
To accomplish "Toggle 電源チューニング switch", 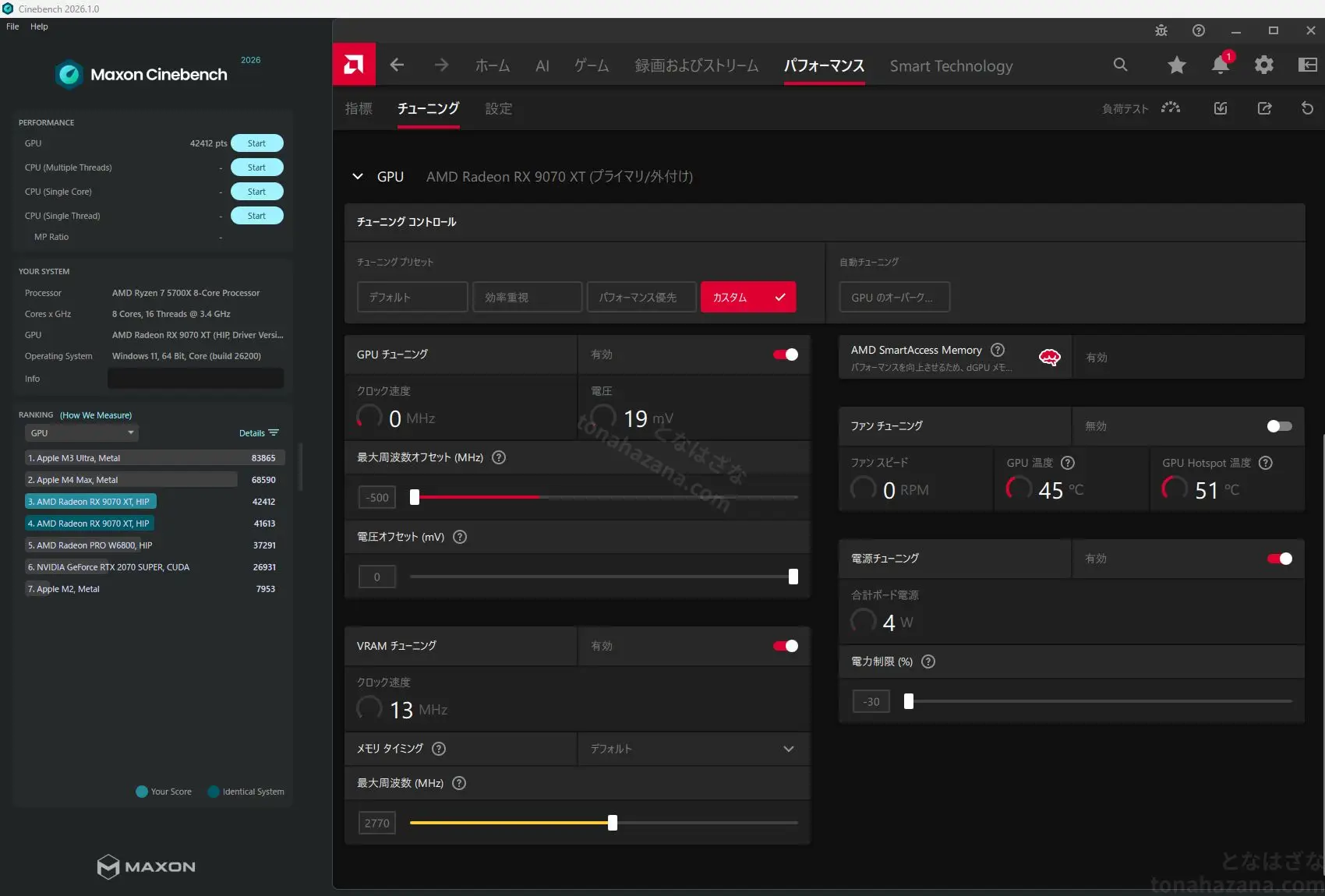I will [1280, 559].
